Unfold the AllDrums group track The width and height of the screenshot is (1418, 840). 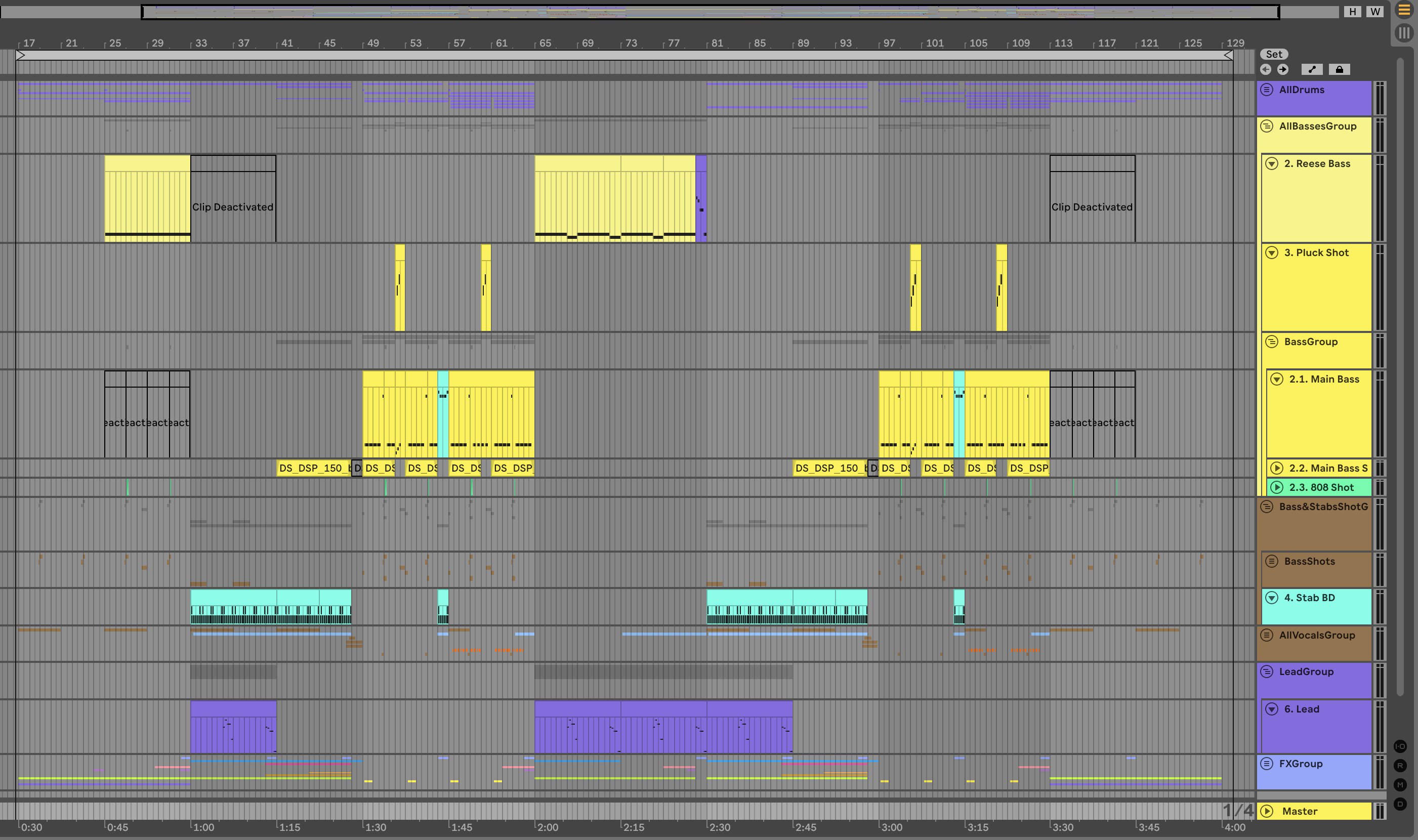[x=1267, y=90]
